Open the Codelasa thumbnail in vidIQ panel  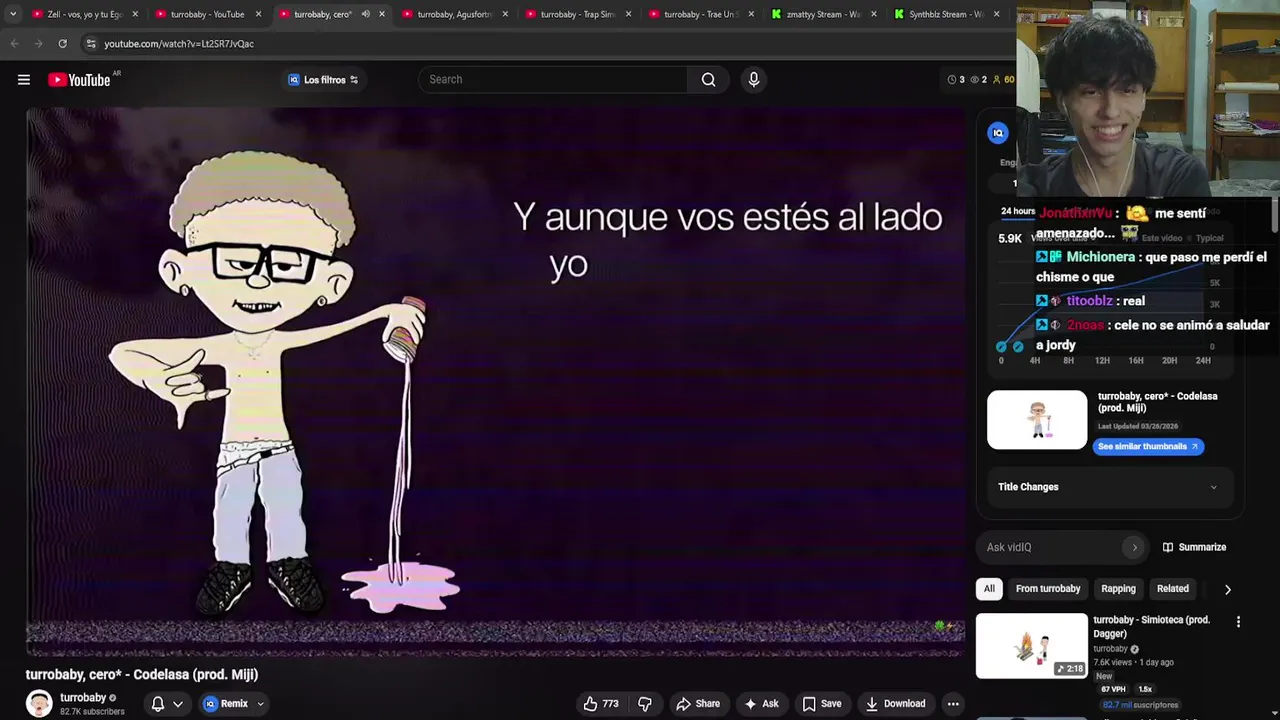coord(1037,420)
